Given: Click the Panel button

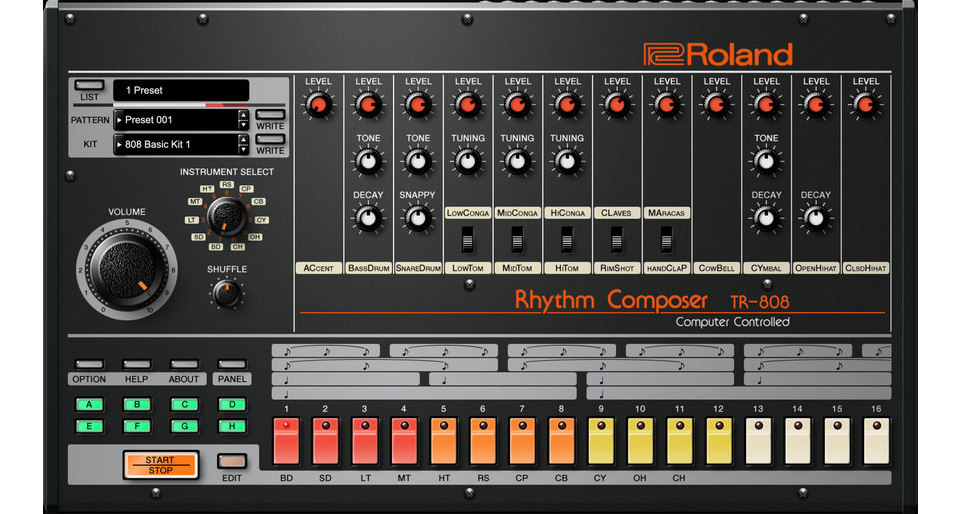Looking at the screenshot, I should [x=232, y=365].
